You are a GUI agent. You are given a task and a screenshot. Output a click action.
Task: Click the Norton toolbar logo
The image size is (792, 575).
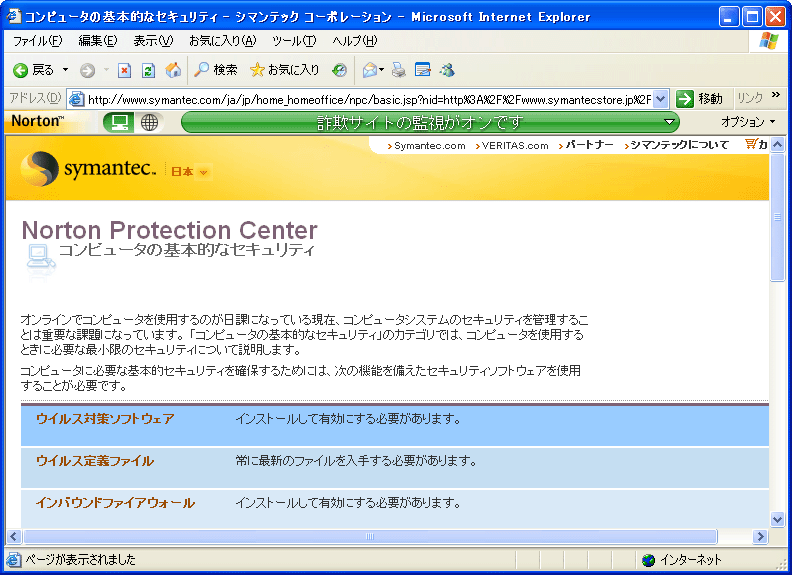click(37, 121)
